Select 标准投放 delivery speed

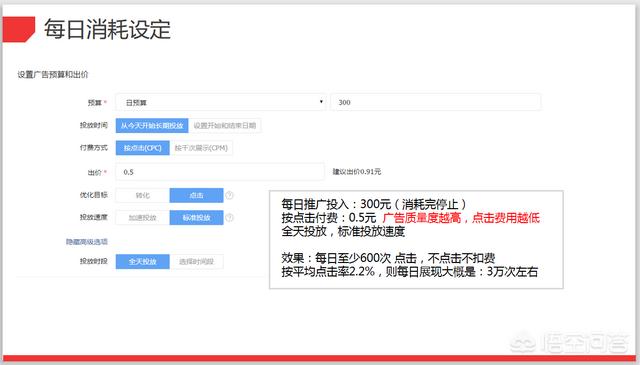pos(196,217)
